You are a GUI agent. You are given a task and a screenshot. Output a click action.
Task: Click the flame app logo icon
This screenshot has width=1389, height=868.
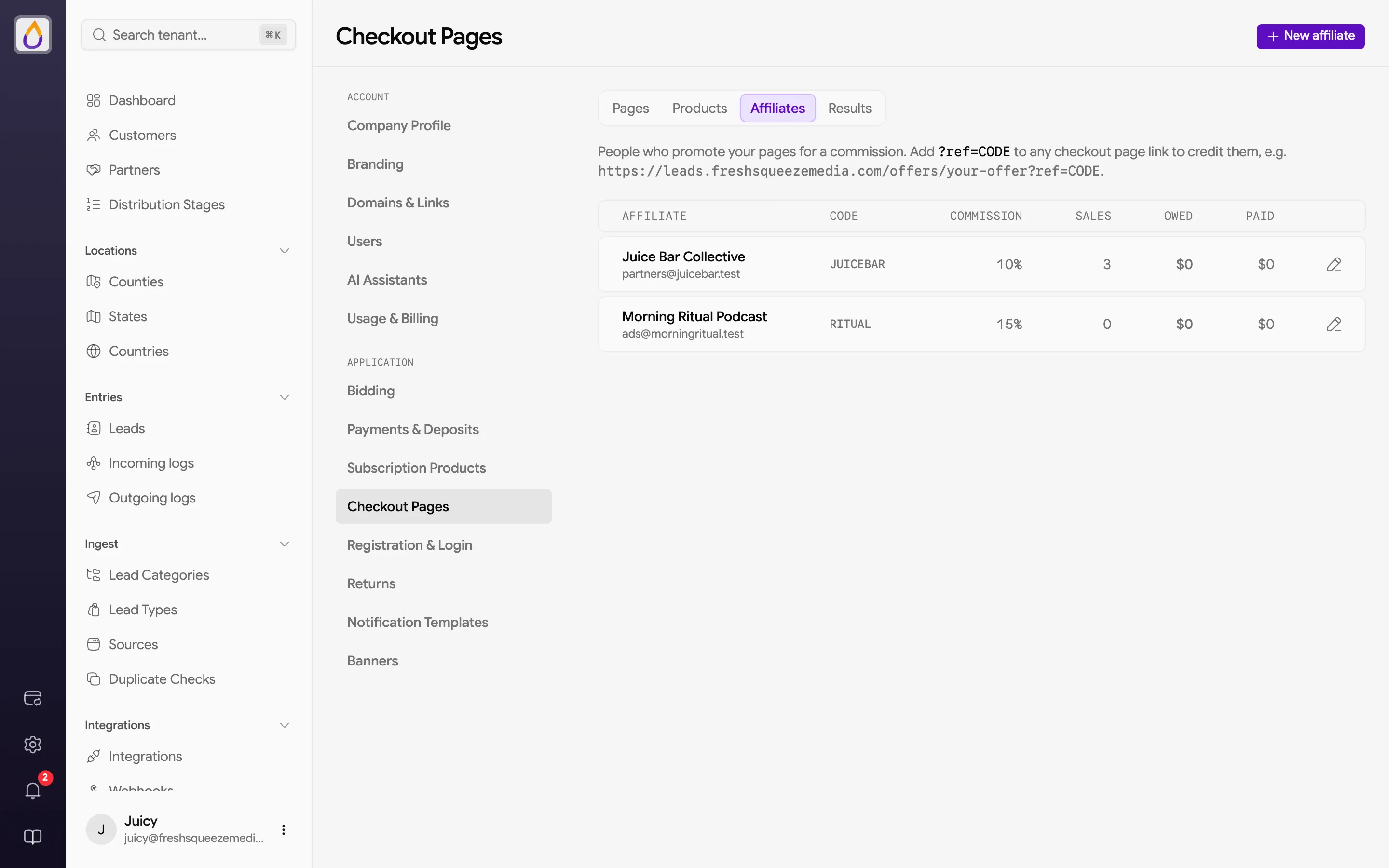pos(33,35)
